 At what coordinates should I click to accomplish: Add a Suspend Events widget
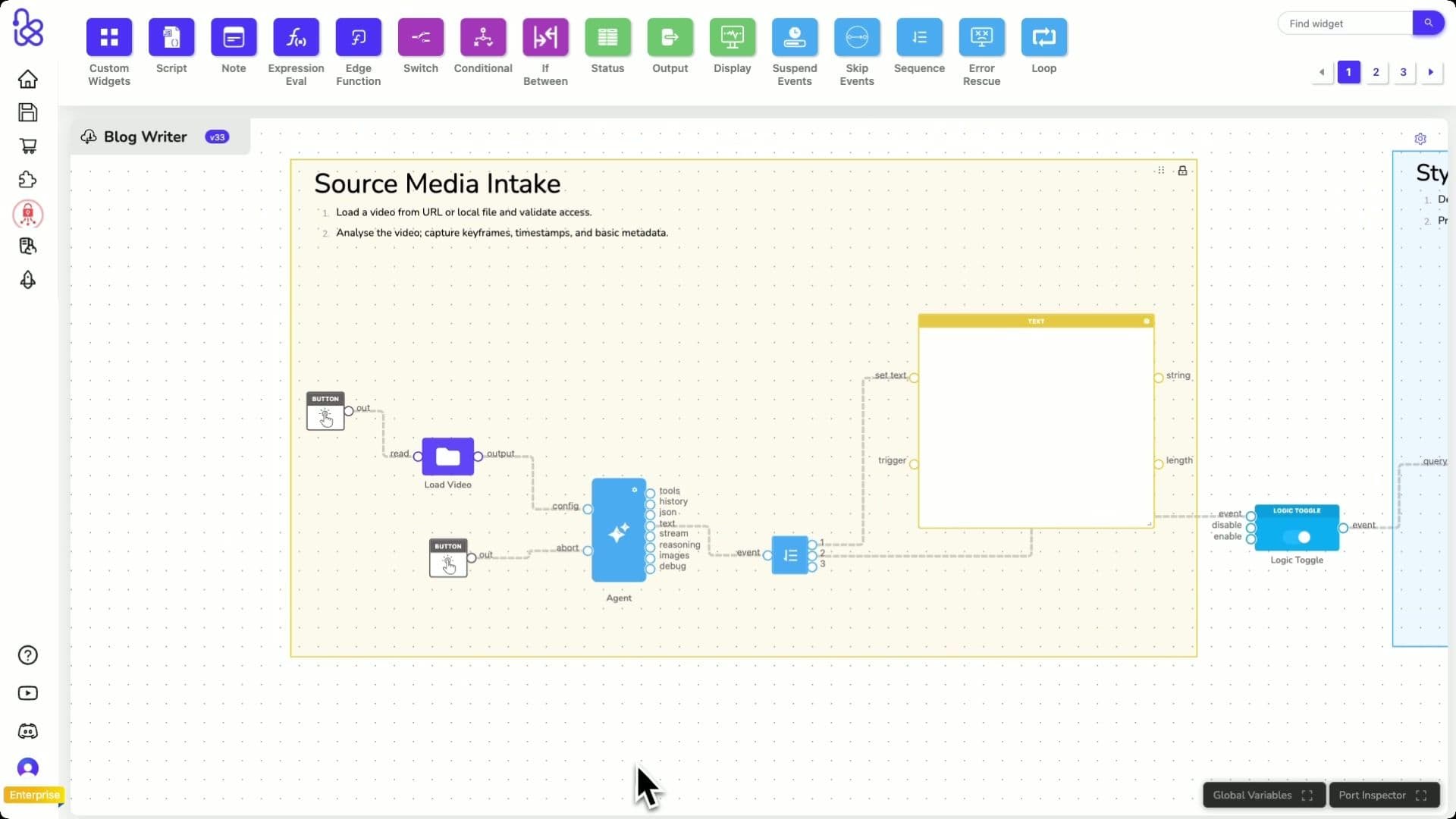coord(794,37)
